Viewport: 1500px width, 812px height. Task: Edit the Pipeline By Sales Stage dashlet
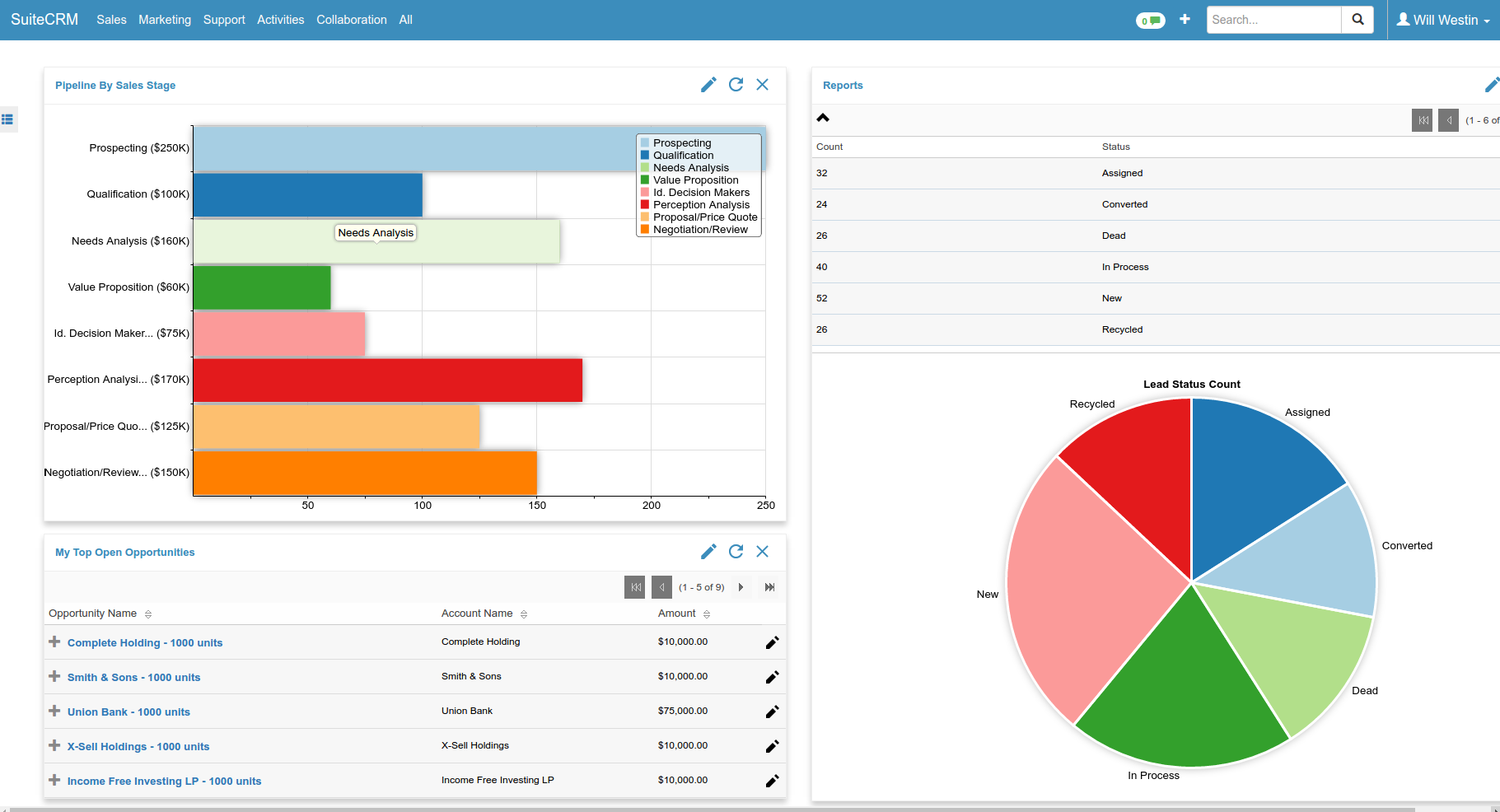tap(708, 85)
